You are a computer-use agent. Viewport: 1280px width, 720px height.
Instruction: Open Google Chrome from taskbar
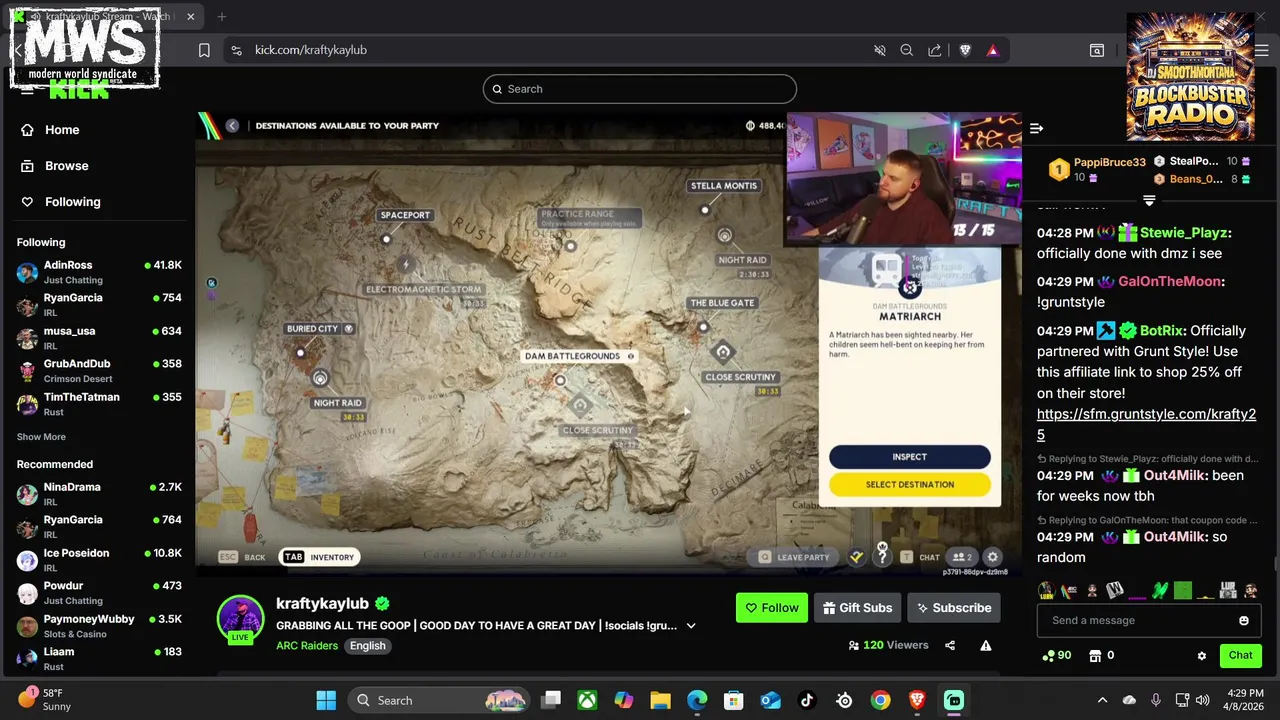880,700
